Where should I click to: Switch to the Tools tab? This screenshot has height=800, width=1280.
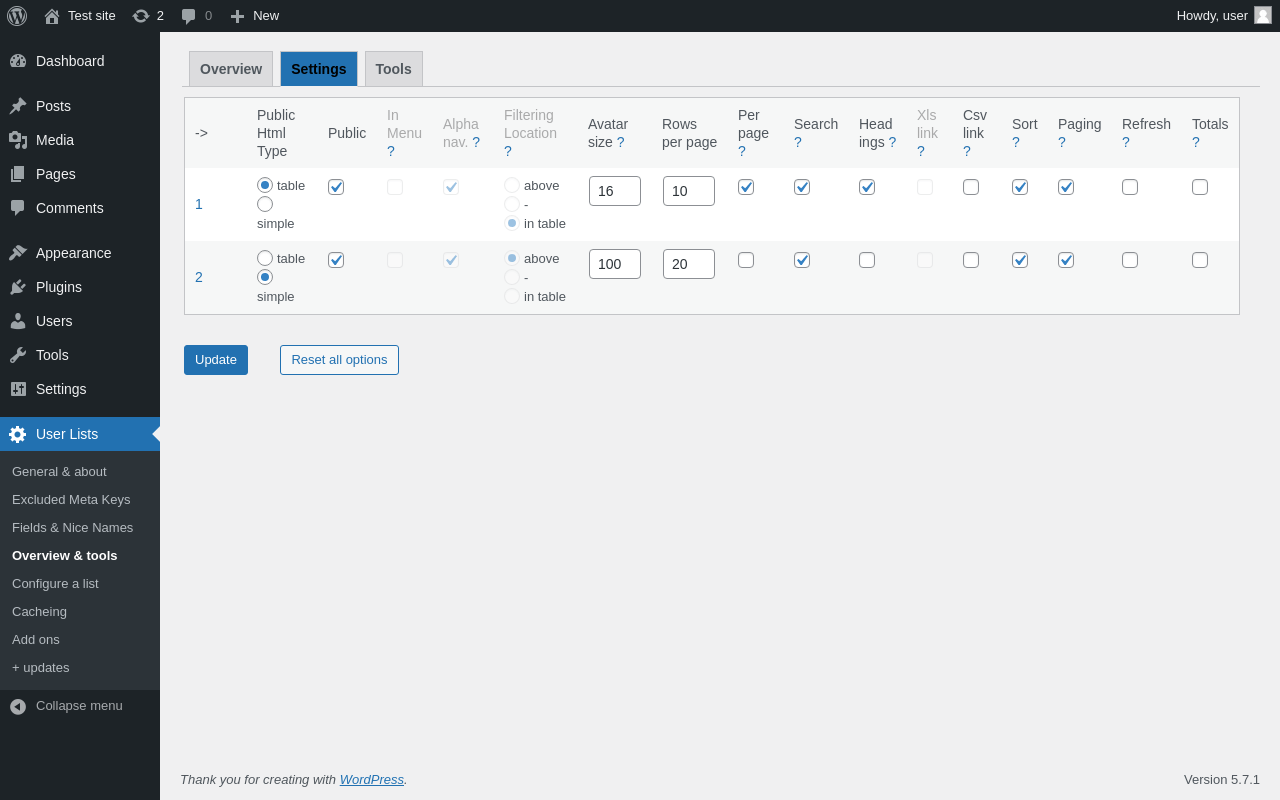[393, 69]
